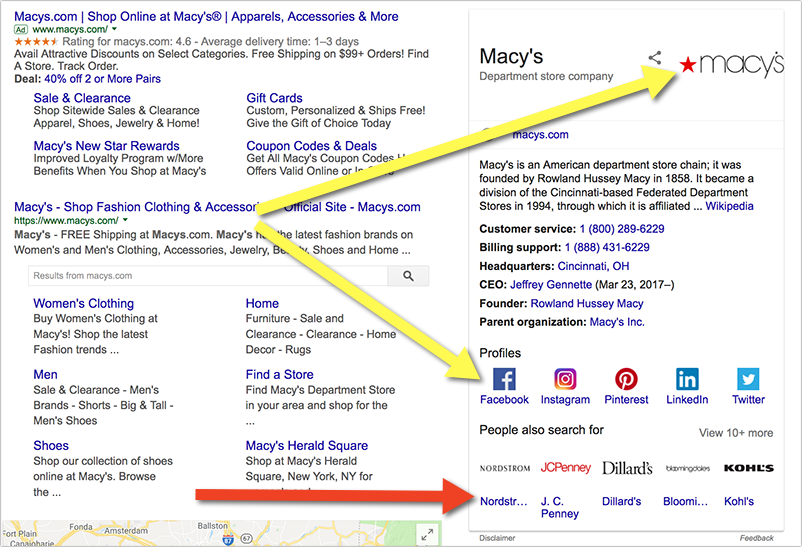This screenshot has width=802, height=547.
Task: Click the Nordstrom logo thumbnail
Action: [x=505, y=468]
